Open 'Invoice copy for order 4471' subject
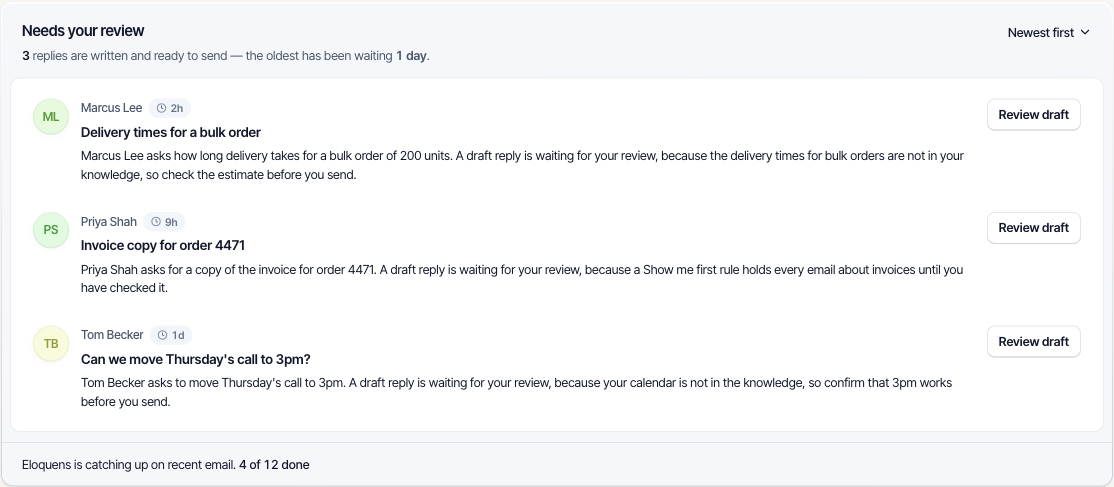Viewport: 1114px width, 487px height. [163, 246]
